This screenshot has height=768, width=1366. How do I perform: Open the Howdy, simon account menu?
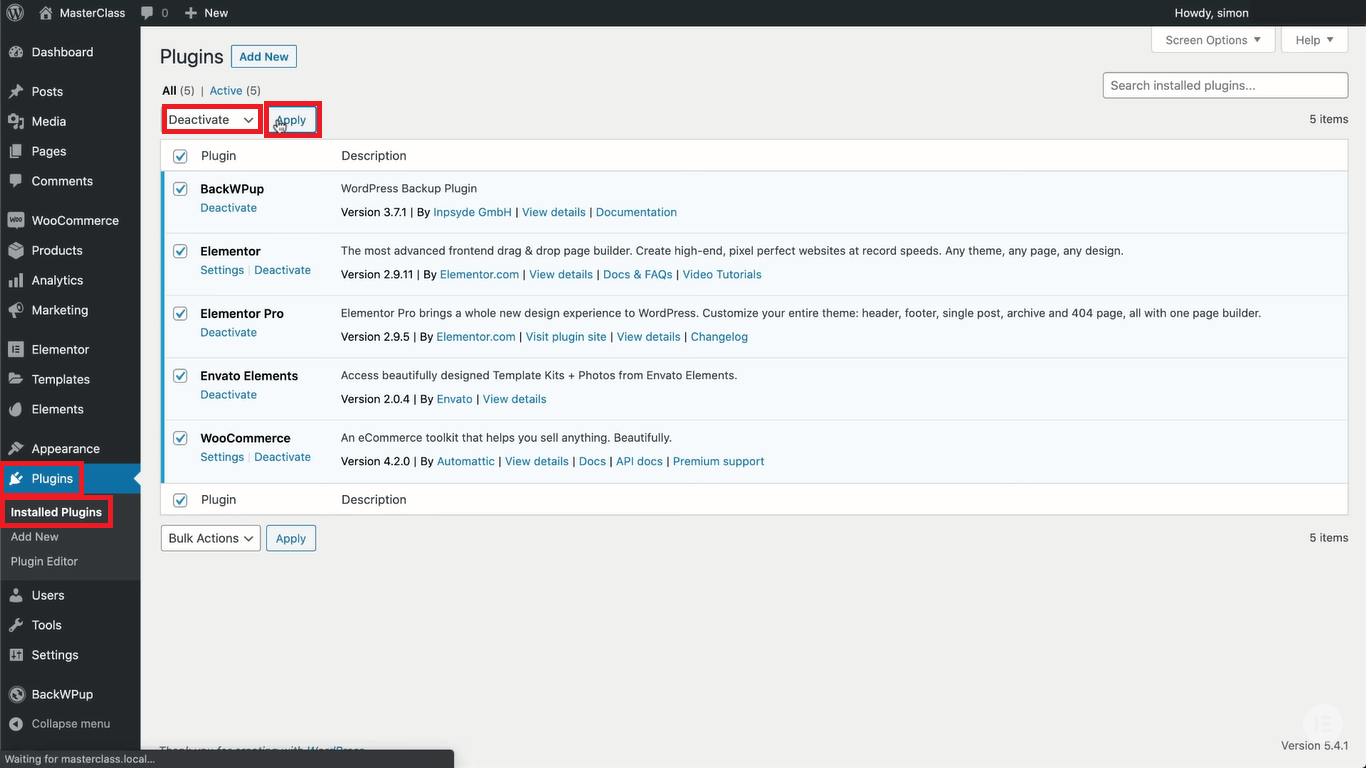[1211, 13]
